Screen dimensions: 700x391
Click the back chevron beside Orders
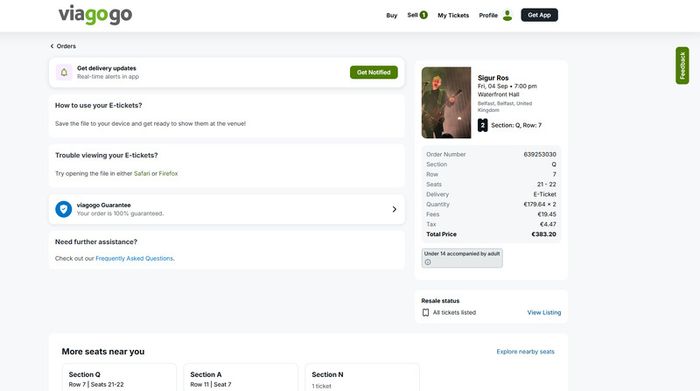52,46
